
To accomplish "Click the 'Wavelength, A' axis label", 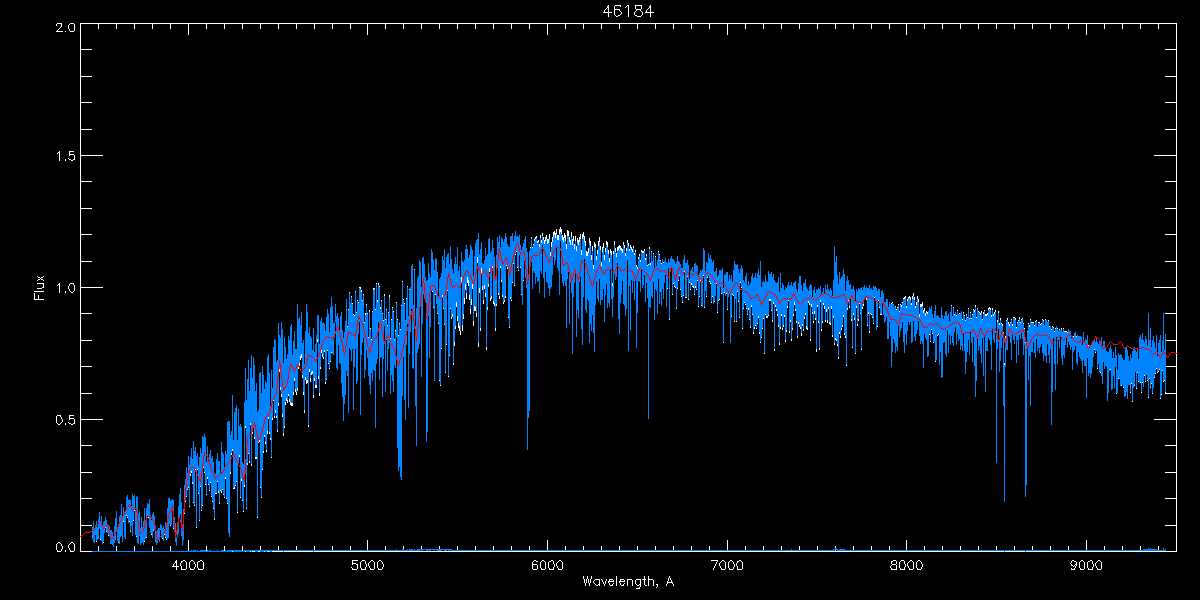I will tap(628, 581).
